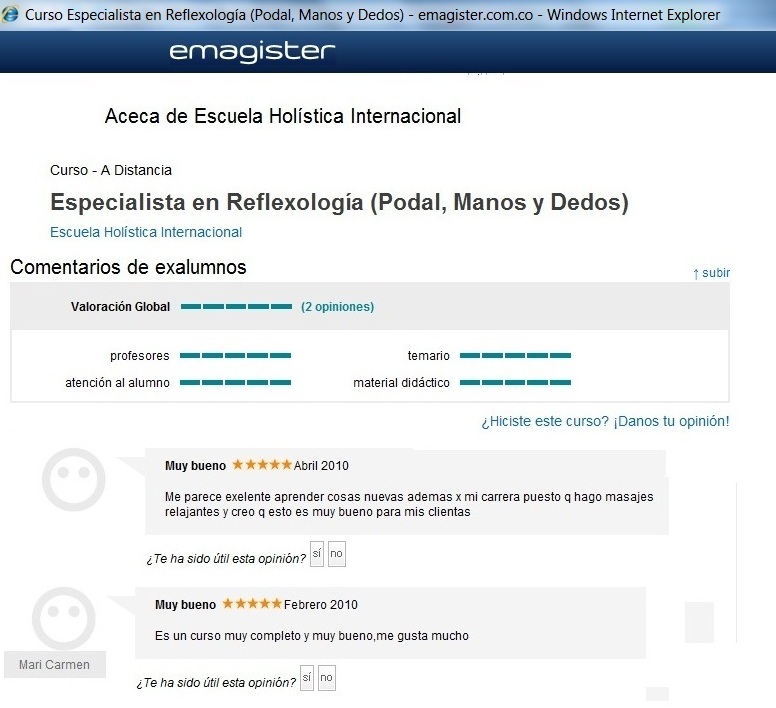The height and width of the screenshot is (708, 776).
Task: Vote 'sí' on the April 2010 opinion
Action: click(317, 554)
